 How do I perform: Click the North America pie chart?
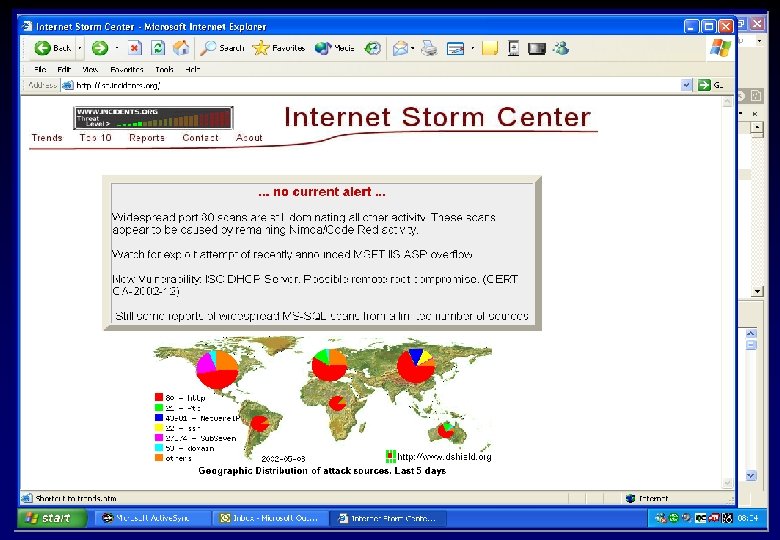click(x=217, y=369)
